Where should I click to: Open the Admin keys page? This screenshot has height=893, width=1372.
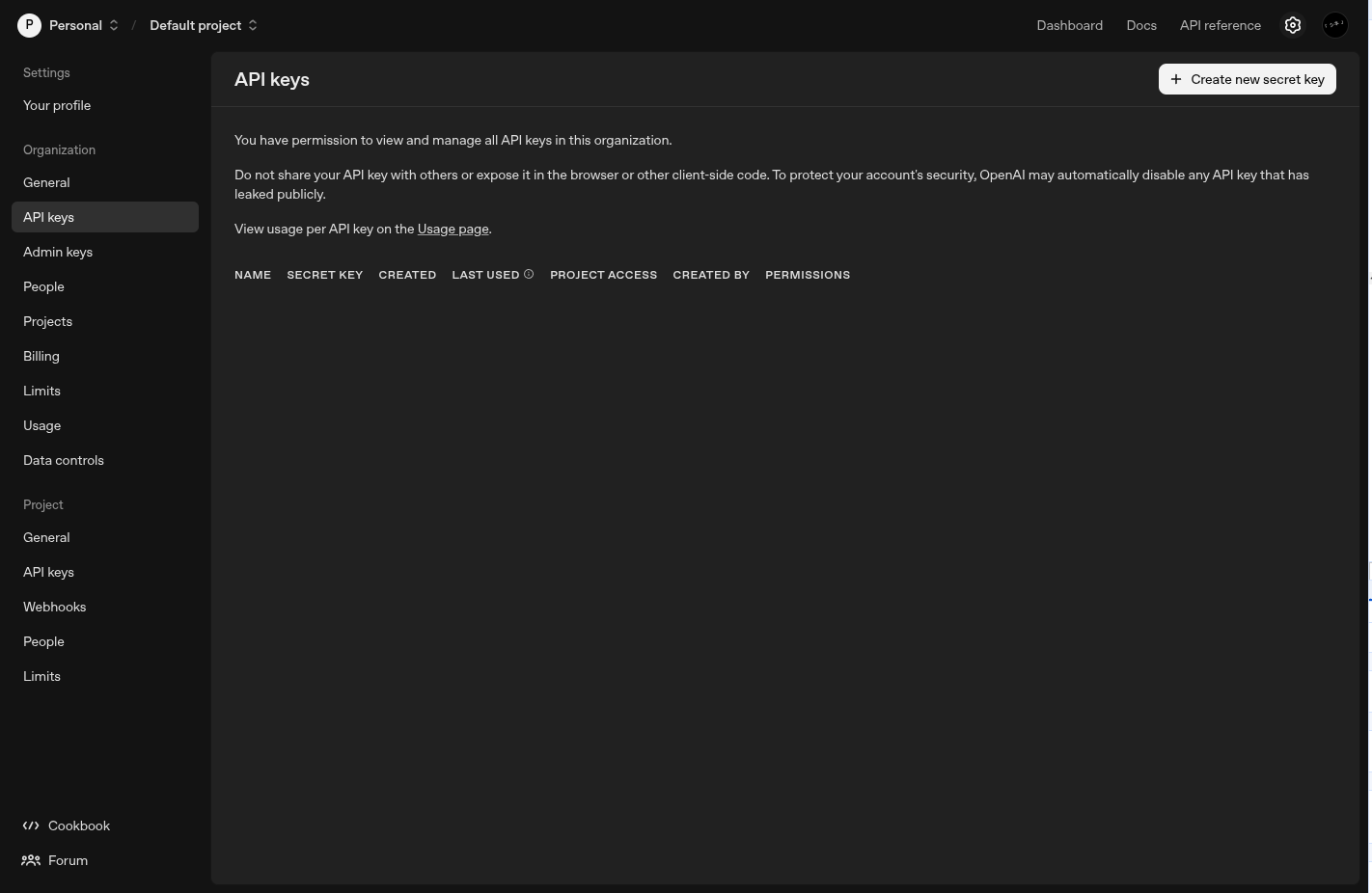pos(105,252)
